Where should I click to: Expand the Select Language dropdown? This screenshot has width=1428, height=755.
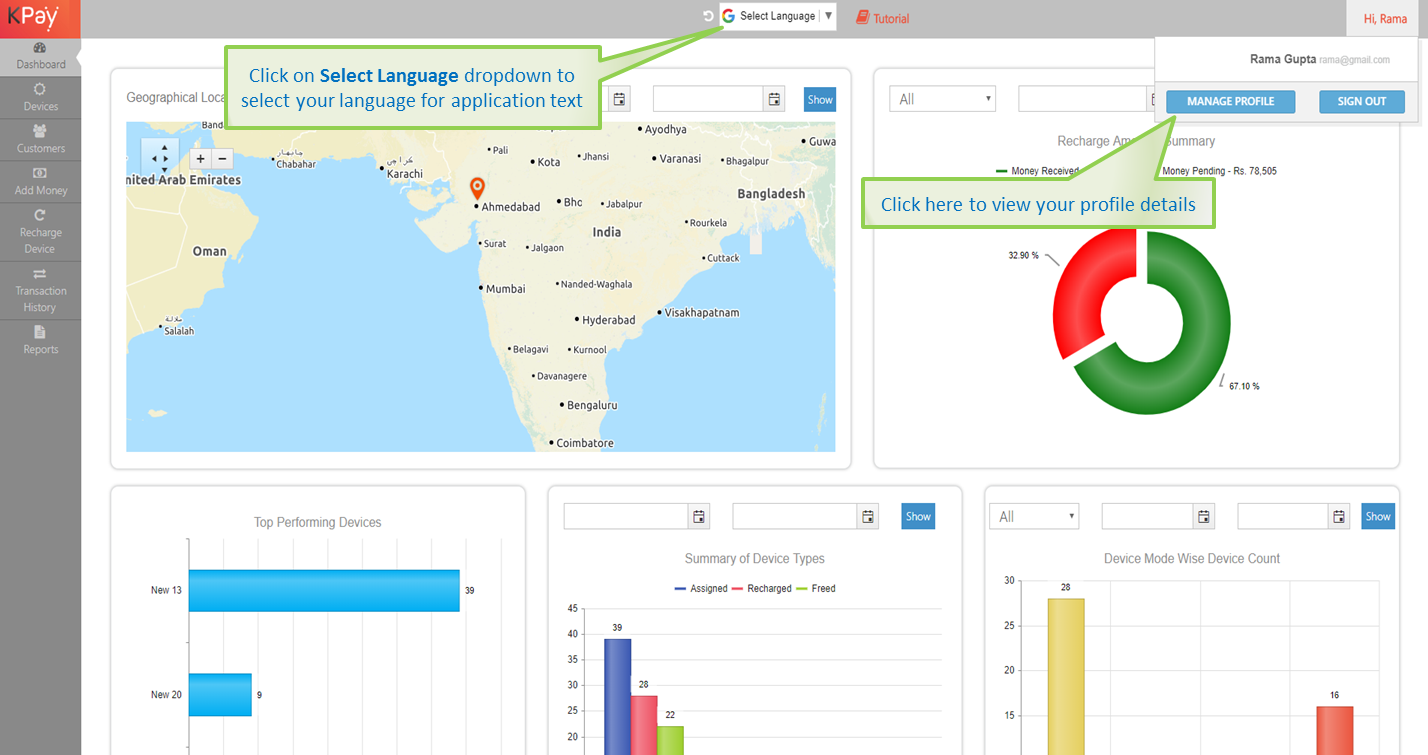pyautogui.click(x=778, y=16)
